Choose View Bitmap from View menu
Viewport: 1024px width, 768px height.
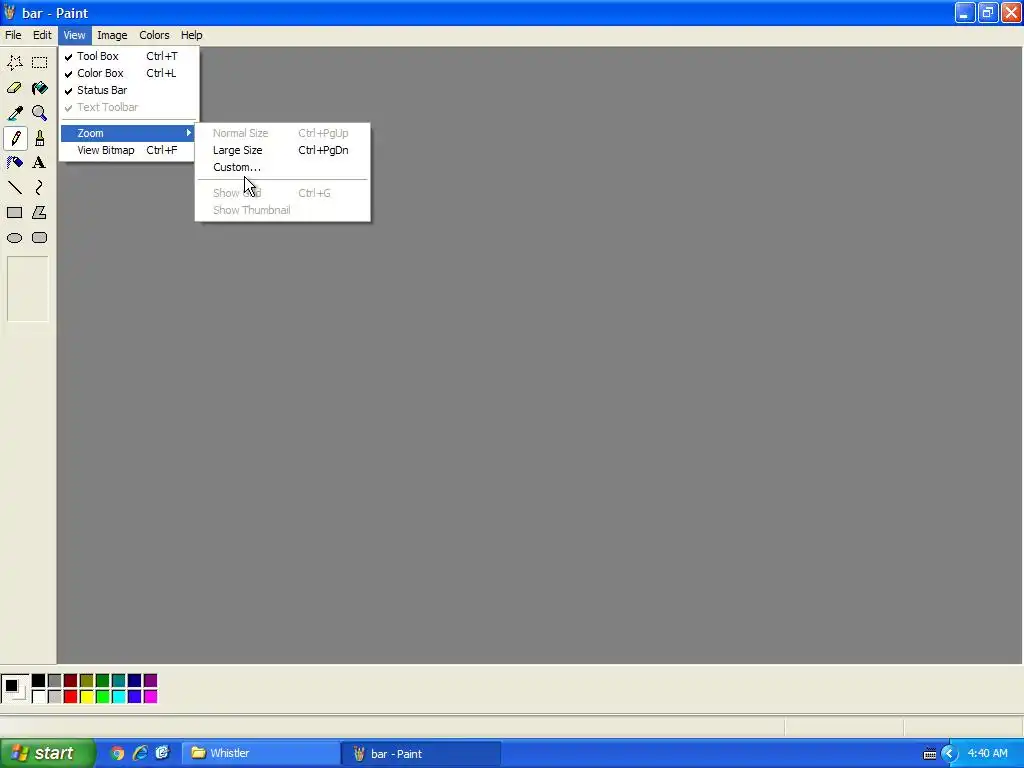128,150
